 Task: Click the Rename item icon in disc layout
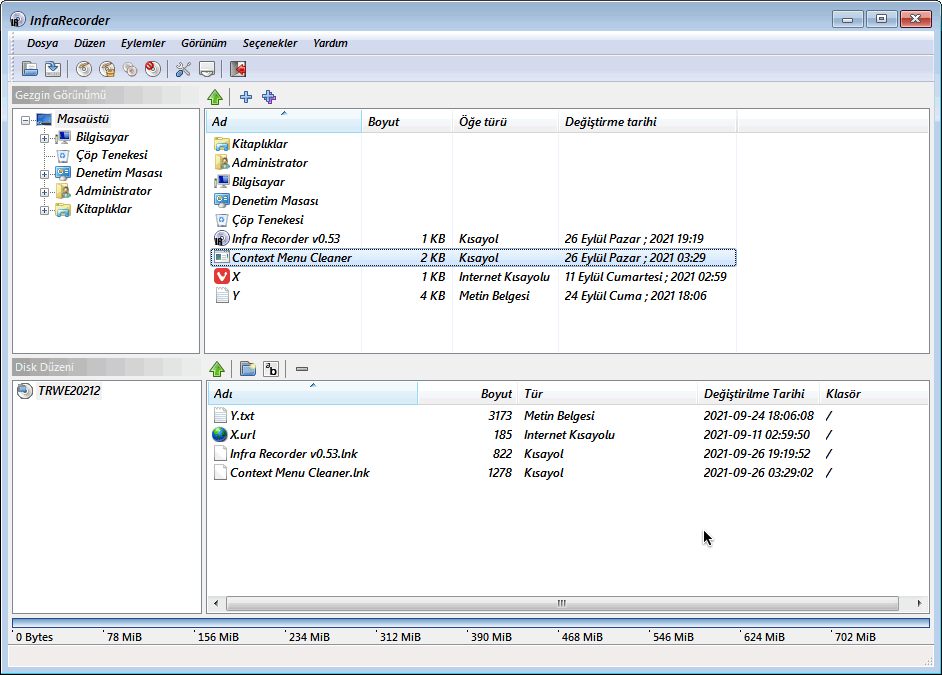click(x=271, y=369)
